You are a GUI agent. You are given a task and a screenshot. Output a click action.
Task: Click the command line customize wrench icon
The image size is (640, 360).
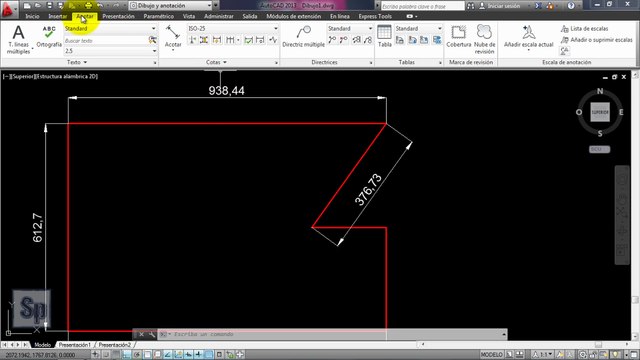(151, 334)
